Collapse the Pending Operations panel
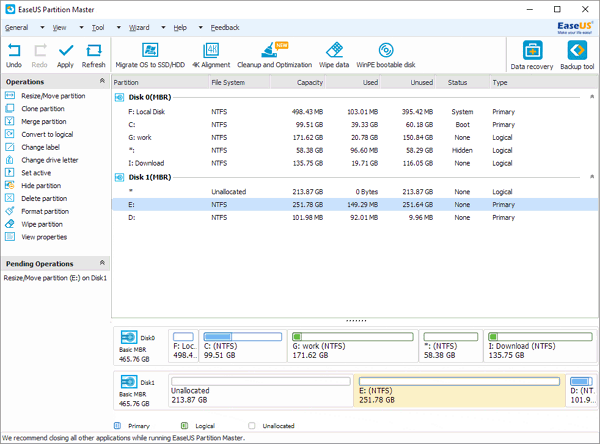This screenshot has width=600, height=444. [102, 263]
